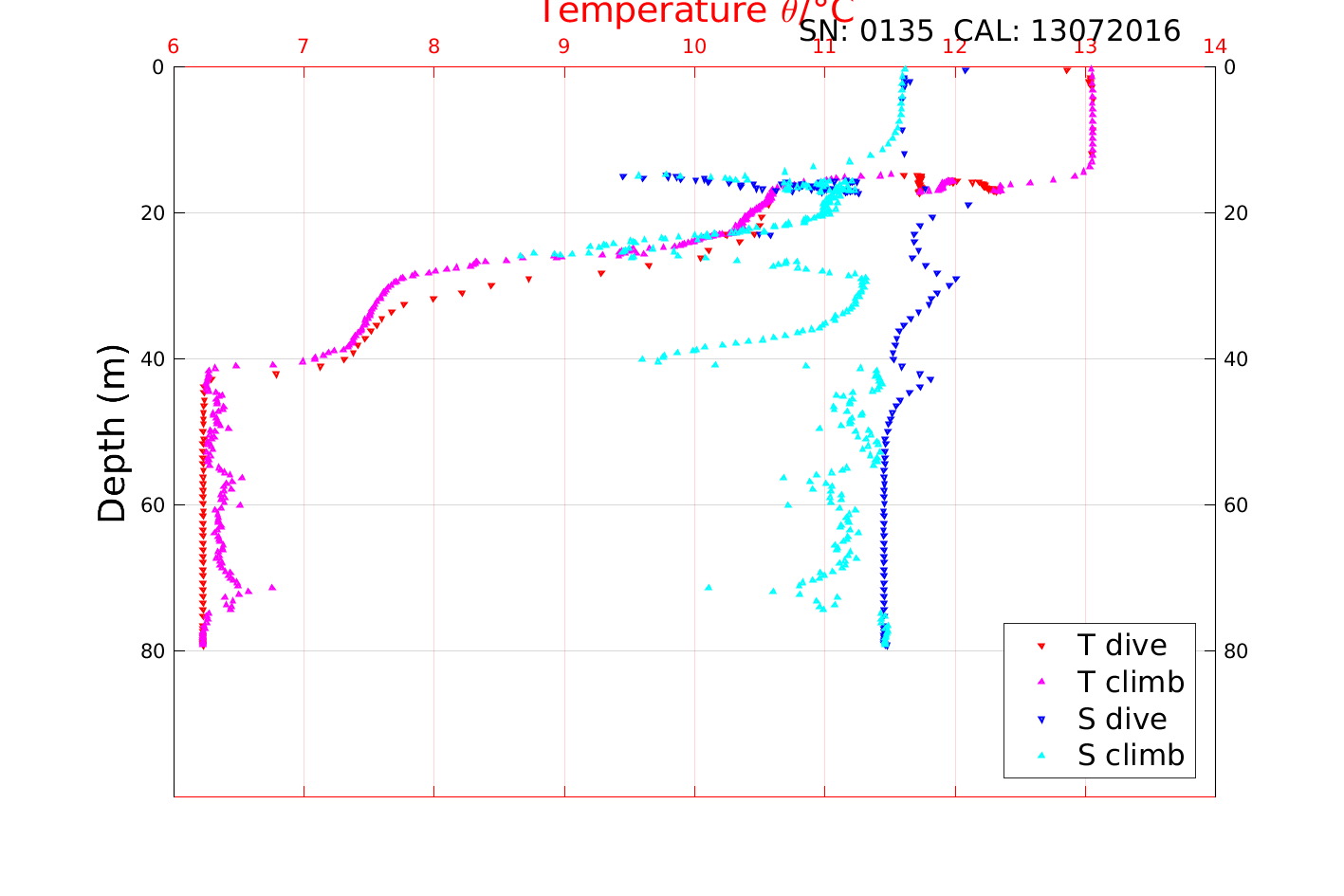Screen dimensions: 1344x896
Task: Click depth tick 40 on right axis
Action: pyautogui.click(x=1236, y=359)
